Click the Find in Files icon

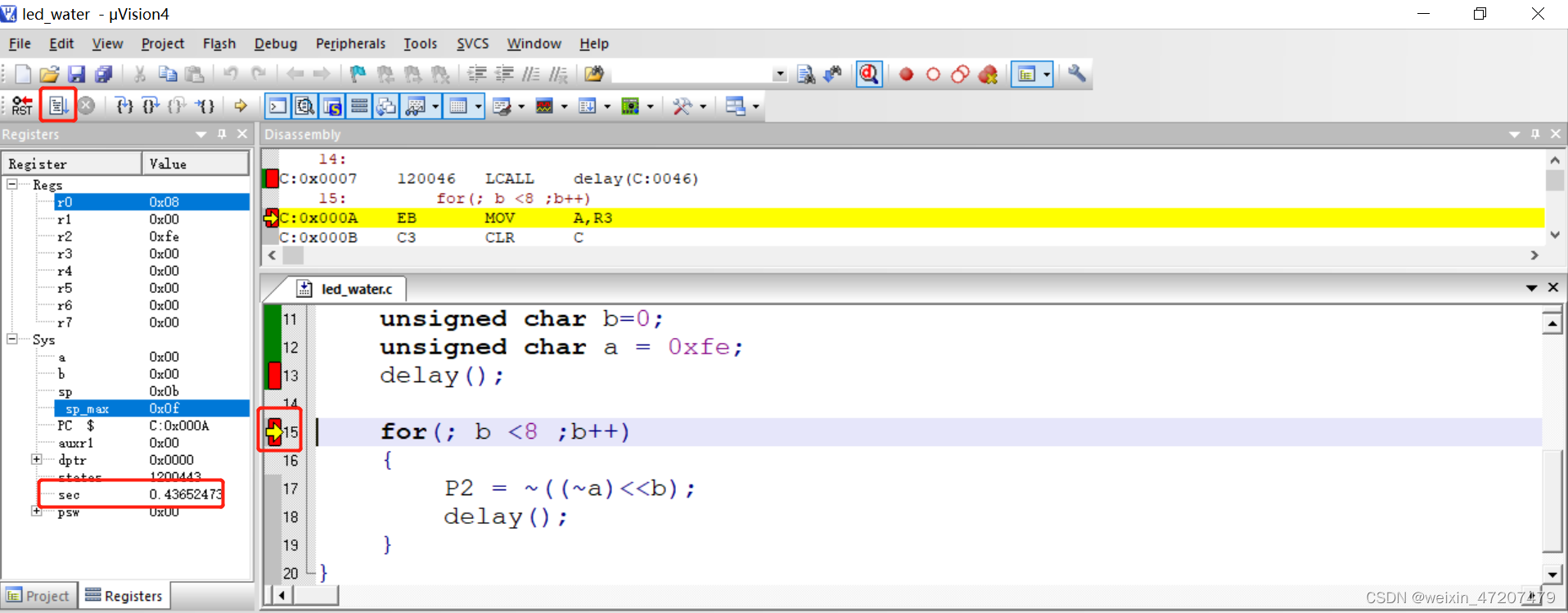point(594,74)
